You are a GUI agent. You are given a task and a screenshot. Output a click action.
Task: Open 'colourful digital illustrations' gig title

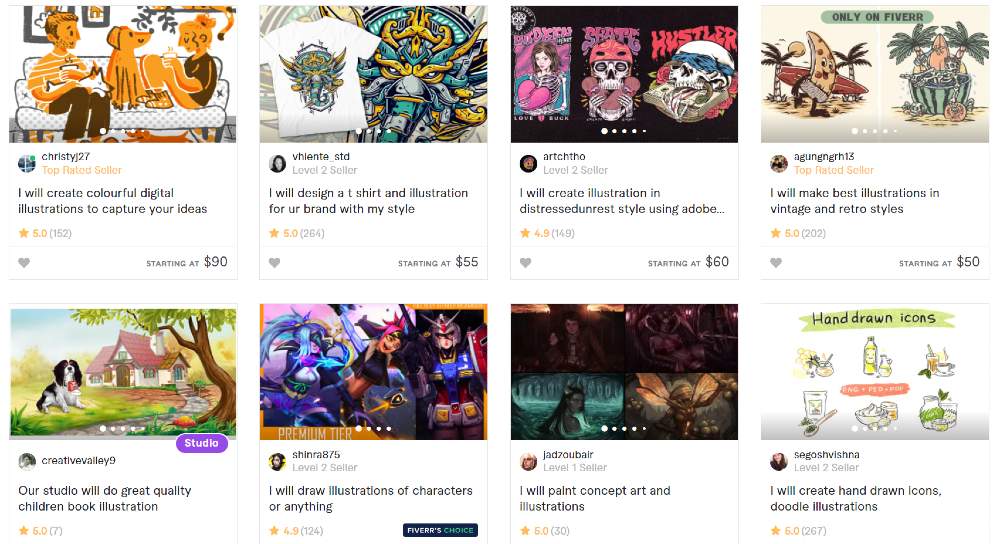(113, 201)
